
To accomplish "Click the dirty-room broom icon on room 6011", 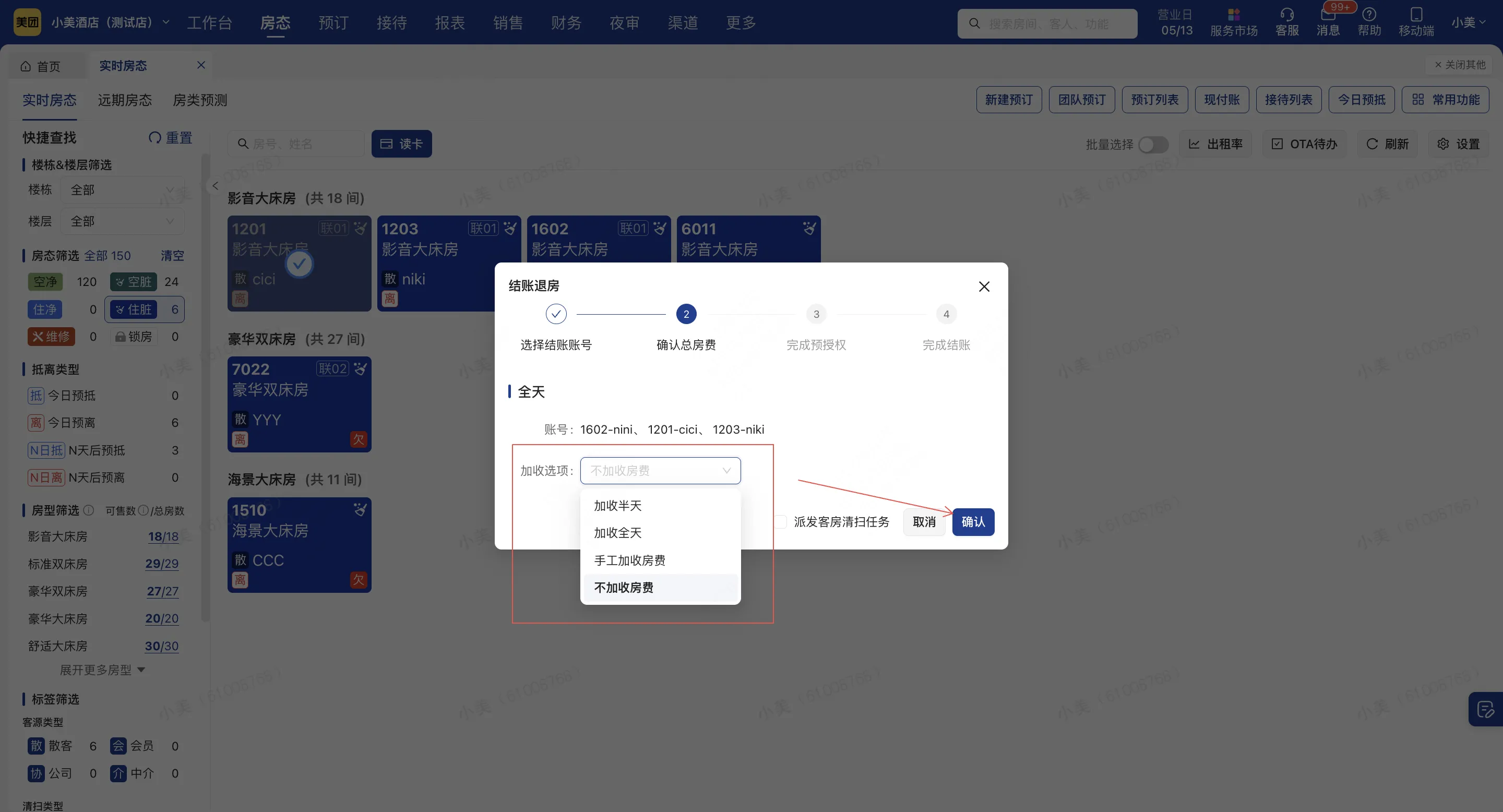I will (x=809, y=228).
